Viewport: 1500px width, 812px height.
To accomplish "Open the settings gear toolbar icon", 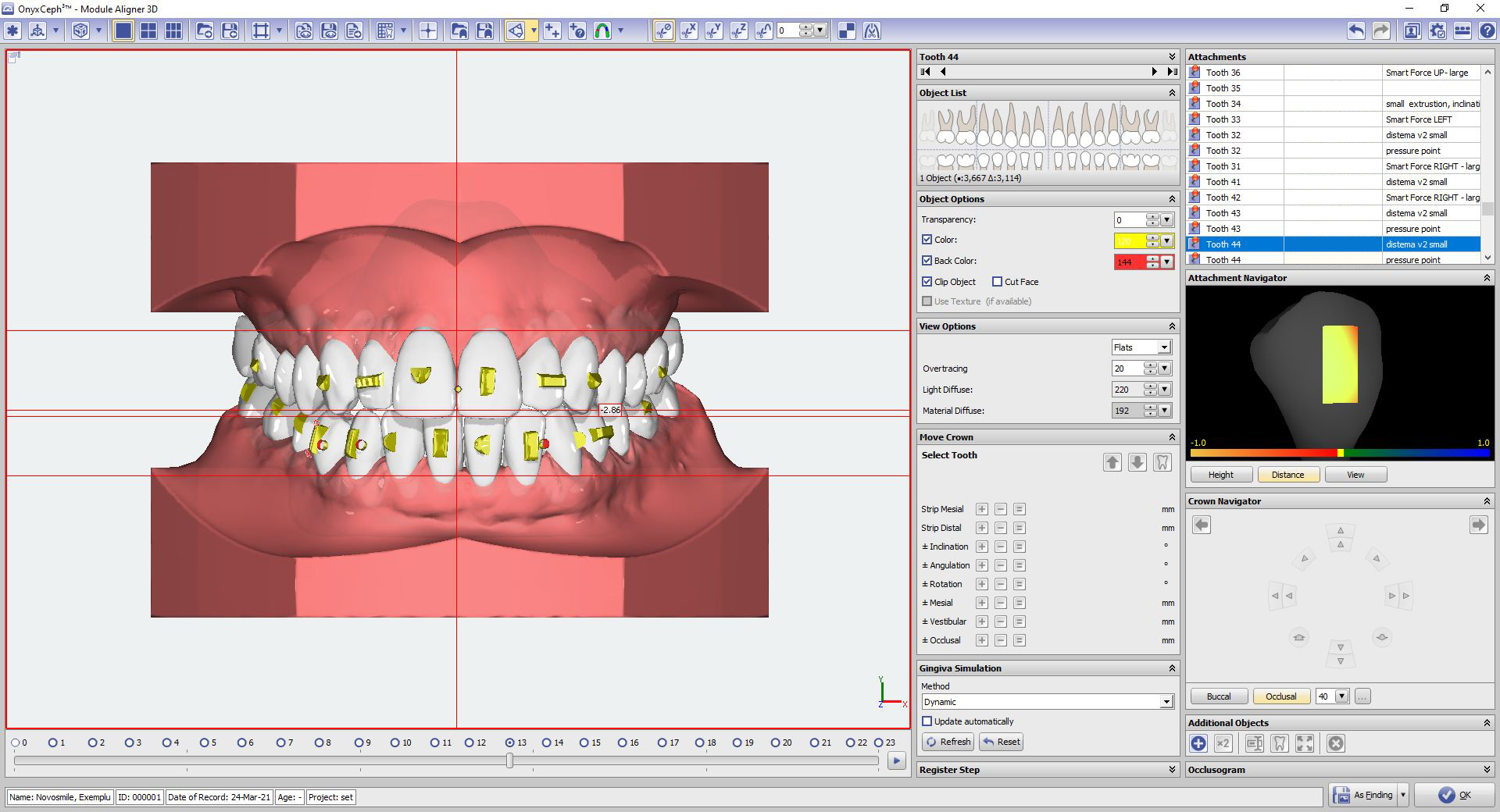I will [x=1437, y=30].
